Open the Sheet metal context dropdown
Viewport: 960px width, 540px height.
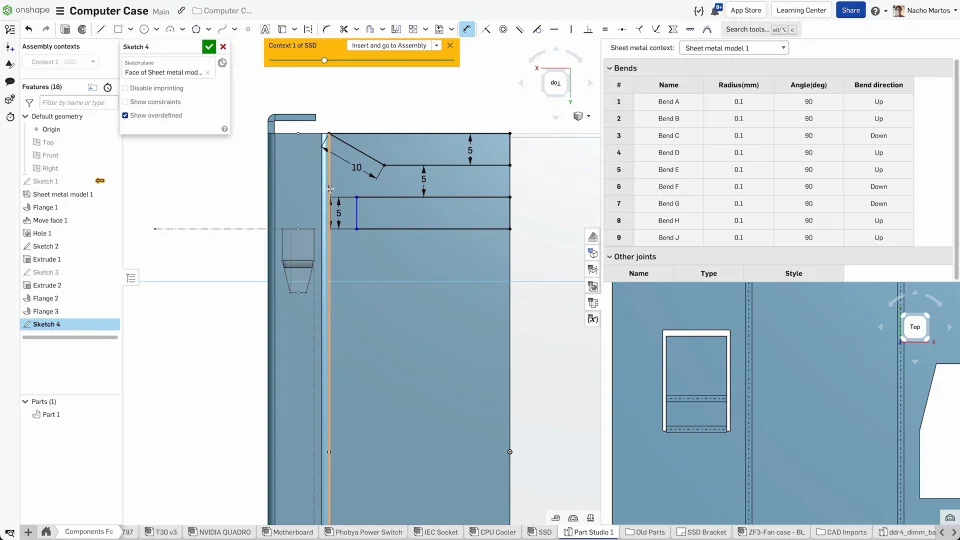[734, 48]
